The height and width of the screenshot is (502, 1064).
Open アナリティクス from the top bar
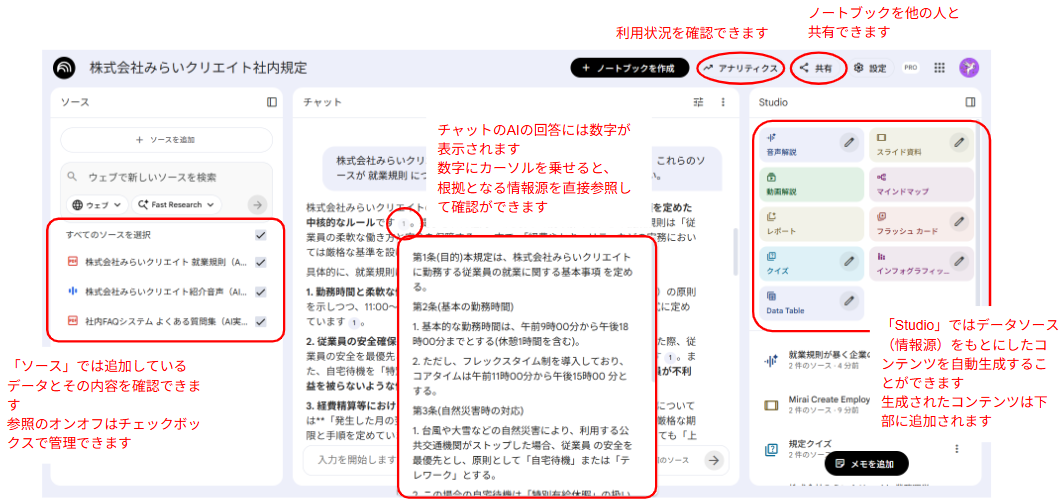click(x=740, y=68)
